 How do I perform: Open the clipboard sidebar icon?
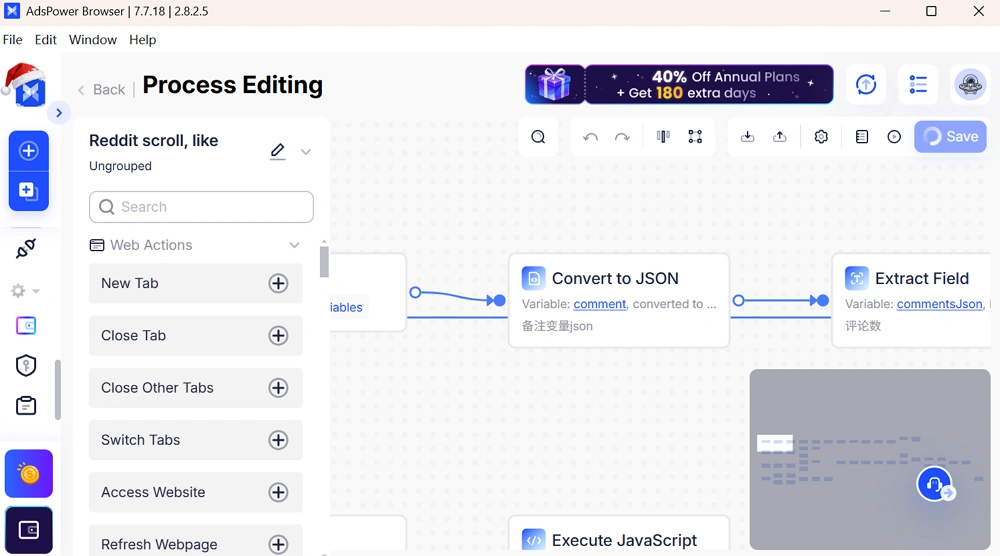(x=26, y=406)
